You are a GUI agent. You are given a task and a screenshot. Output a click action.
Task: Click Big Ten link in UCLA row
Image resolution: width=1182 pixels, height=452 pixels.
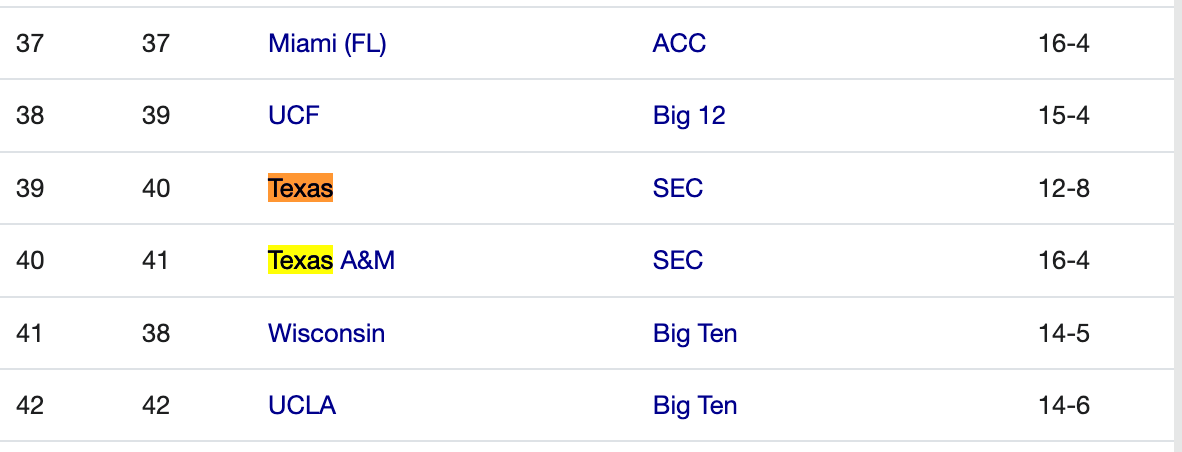pyautogui.click(x=695, y=405)
